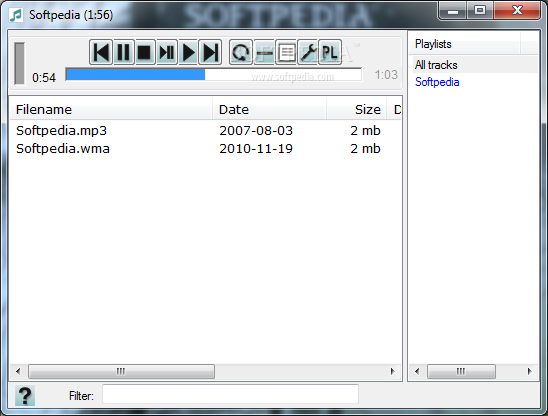548x416 pixels.
Task: Pause the current playback
Action: 123,52
